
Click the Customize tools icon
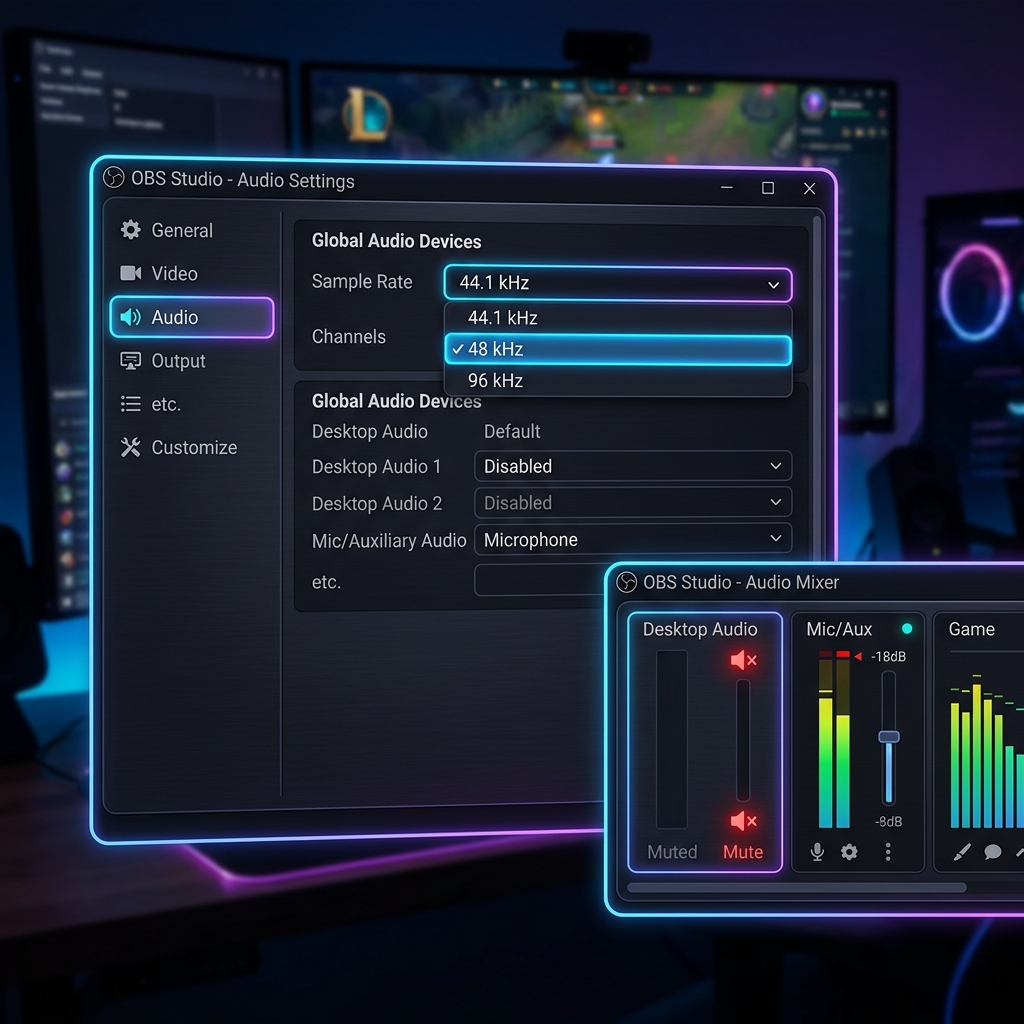tap(131, 447)
